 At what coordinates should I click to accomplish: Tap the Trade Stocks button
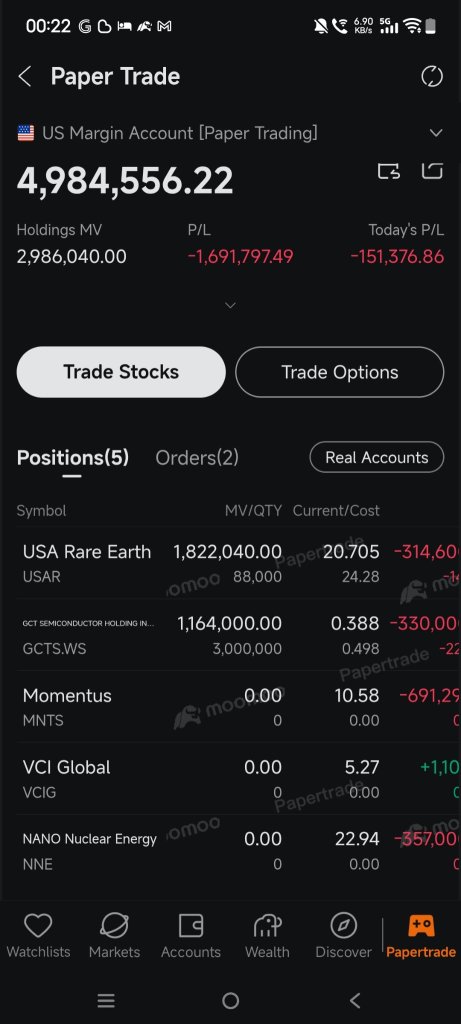point(121,372)
